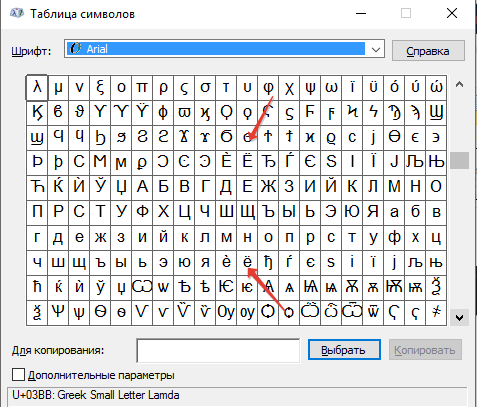
Task: Click the scroll up arrow of the character grid
Action: point(459,84)
